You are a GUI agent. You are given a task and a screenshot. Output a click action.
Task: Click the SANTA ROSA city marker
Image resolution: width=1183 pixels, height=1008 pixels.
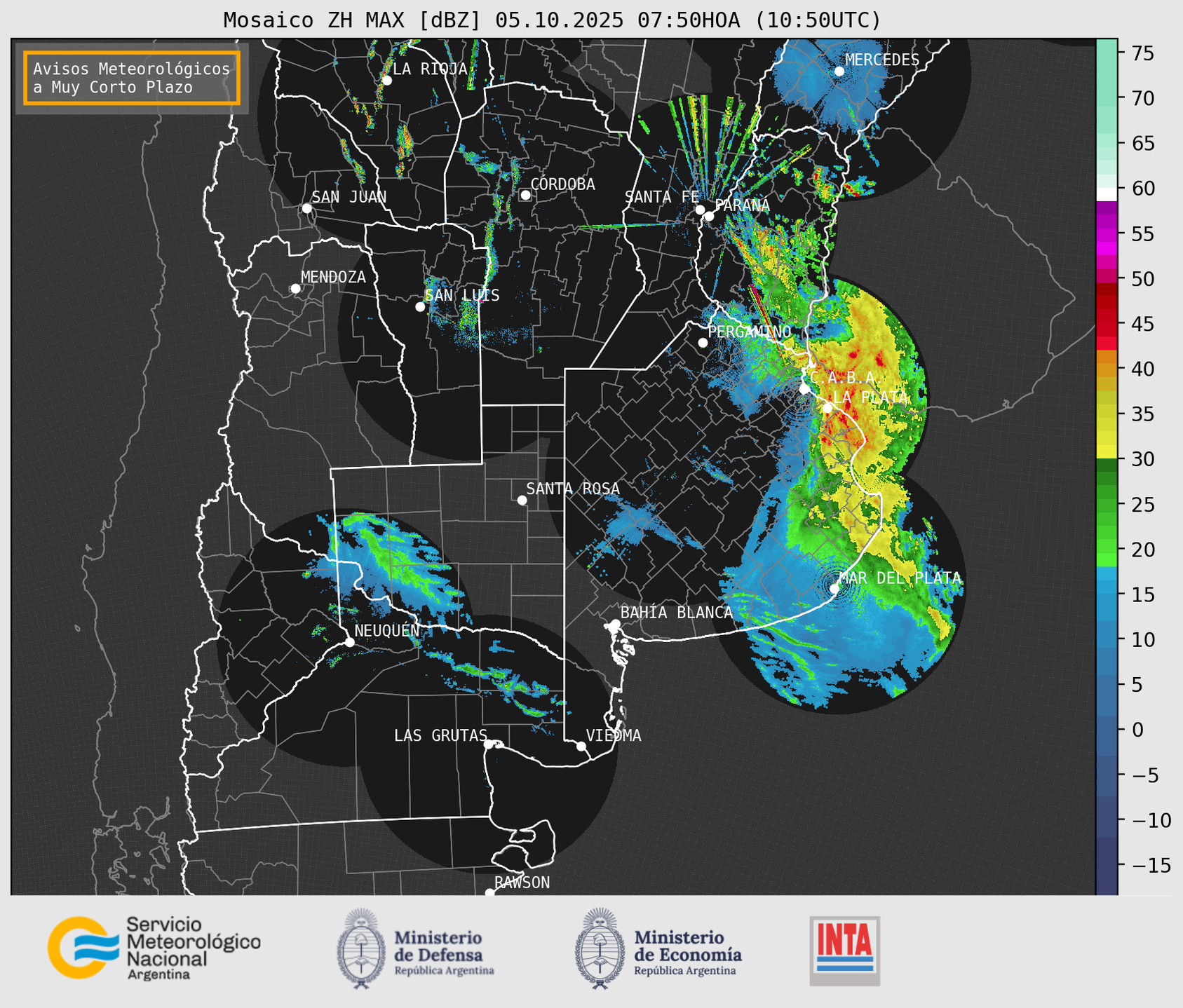522,500
